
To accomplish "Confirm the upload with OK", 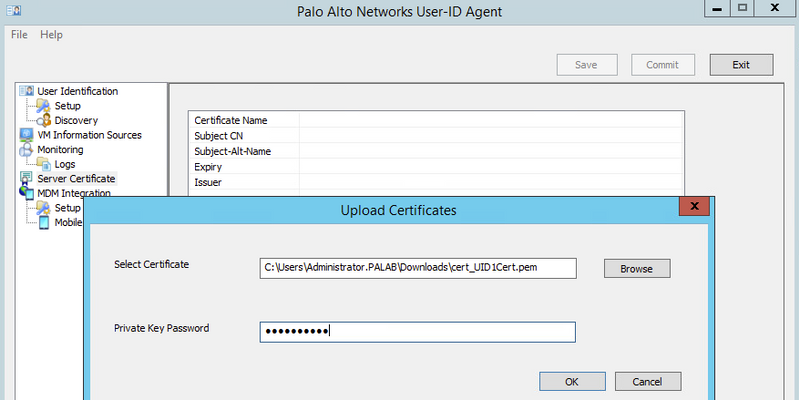I will click(571, 381).
